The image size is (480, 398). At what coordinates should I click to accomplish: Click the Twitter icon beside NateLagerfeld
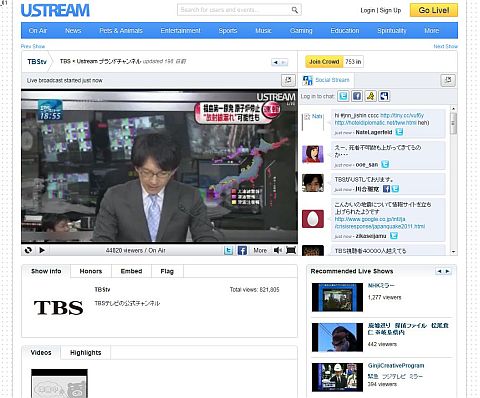click(399, 132)
